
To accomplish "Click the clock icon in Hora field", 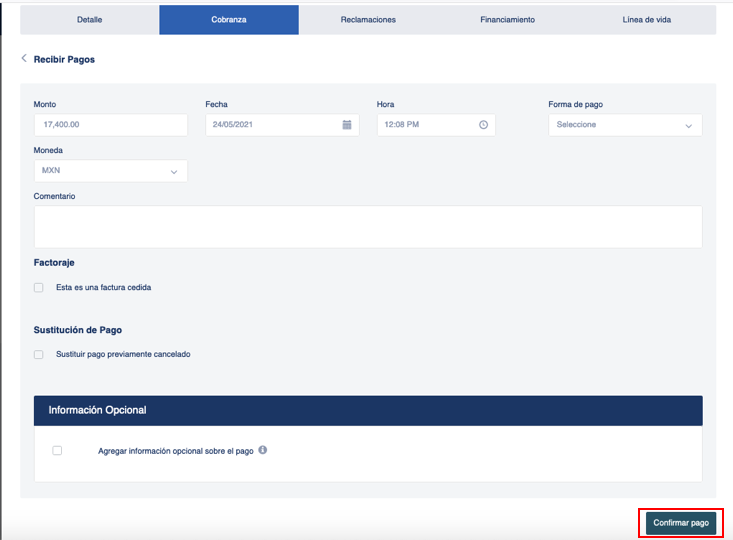I will pos(483,125).
